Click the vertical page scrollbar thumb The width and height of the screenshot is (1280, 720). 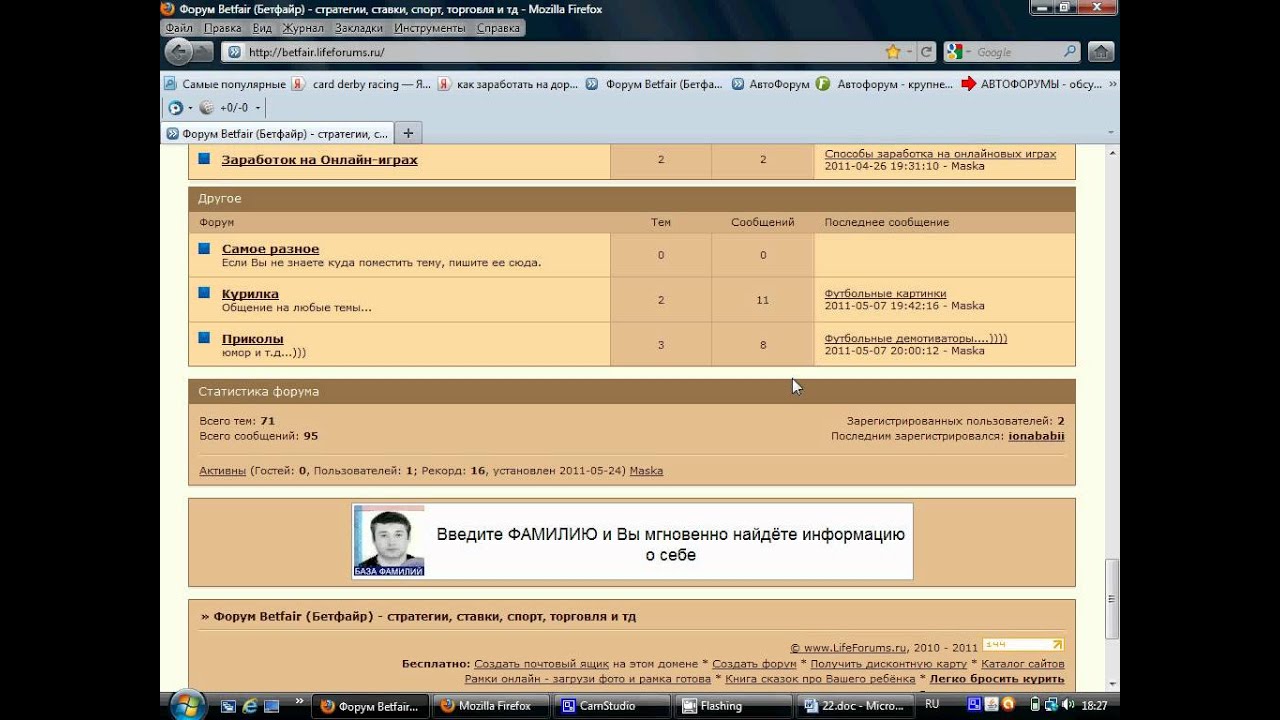click(x=1111, y=599)
